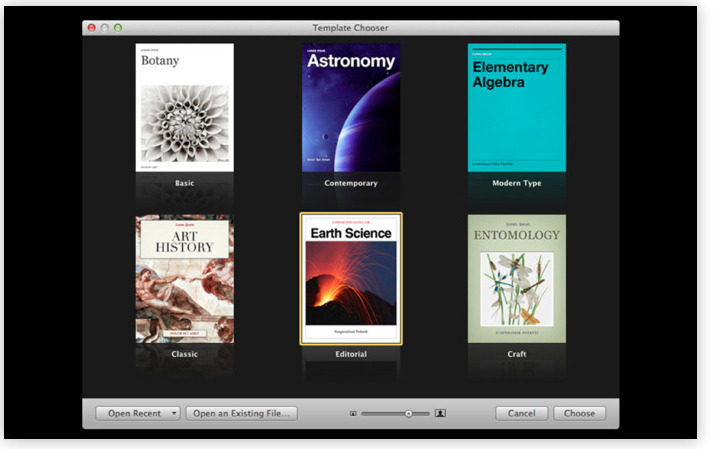Open the Open Recent dropdown arrow
This screenshot has width=717, height=449.
click(x=174, y=413)
